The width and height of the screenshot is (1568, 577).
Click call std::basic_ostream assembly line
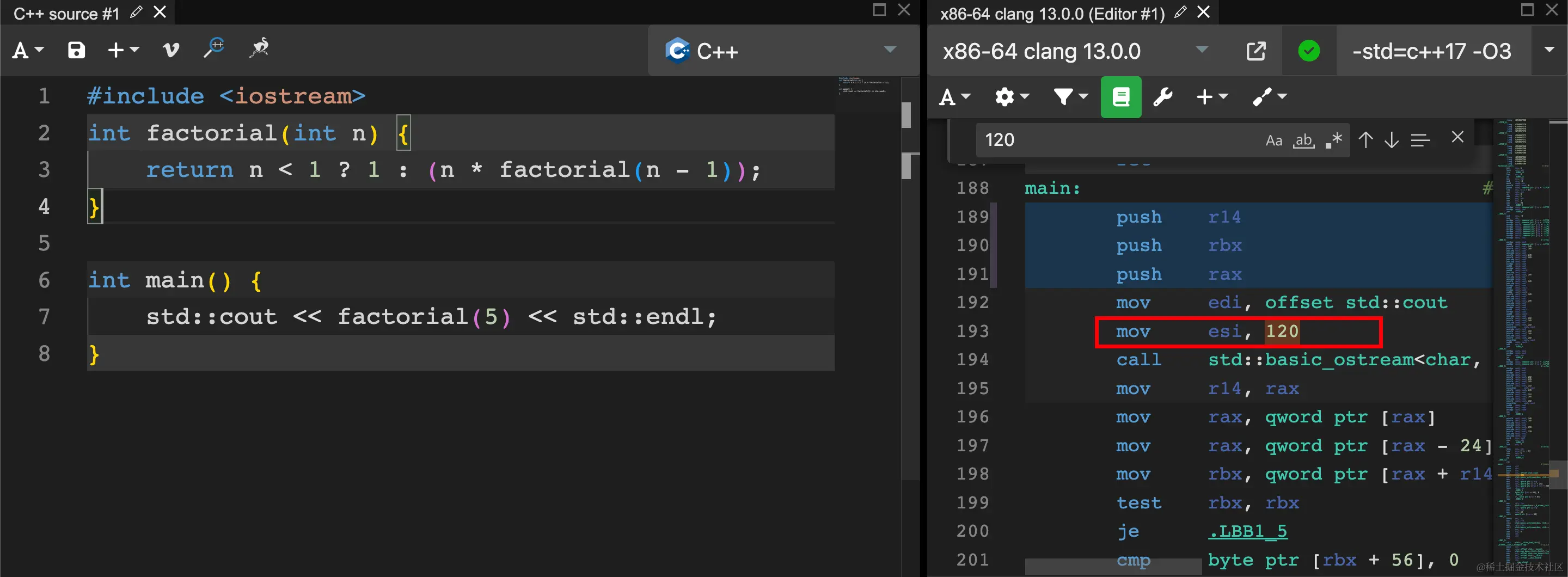[x=1298, y=360]
